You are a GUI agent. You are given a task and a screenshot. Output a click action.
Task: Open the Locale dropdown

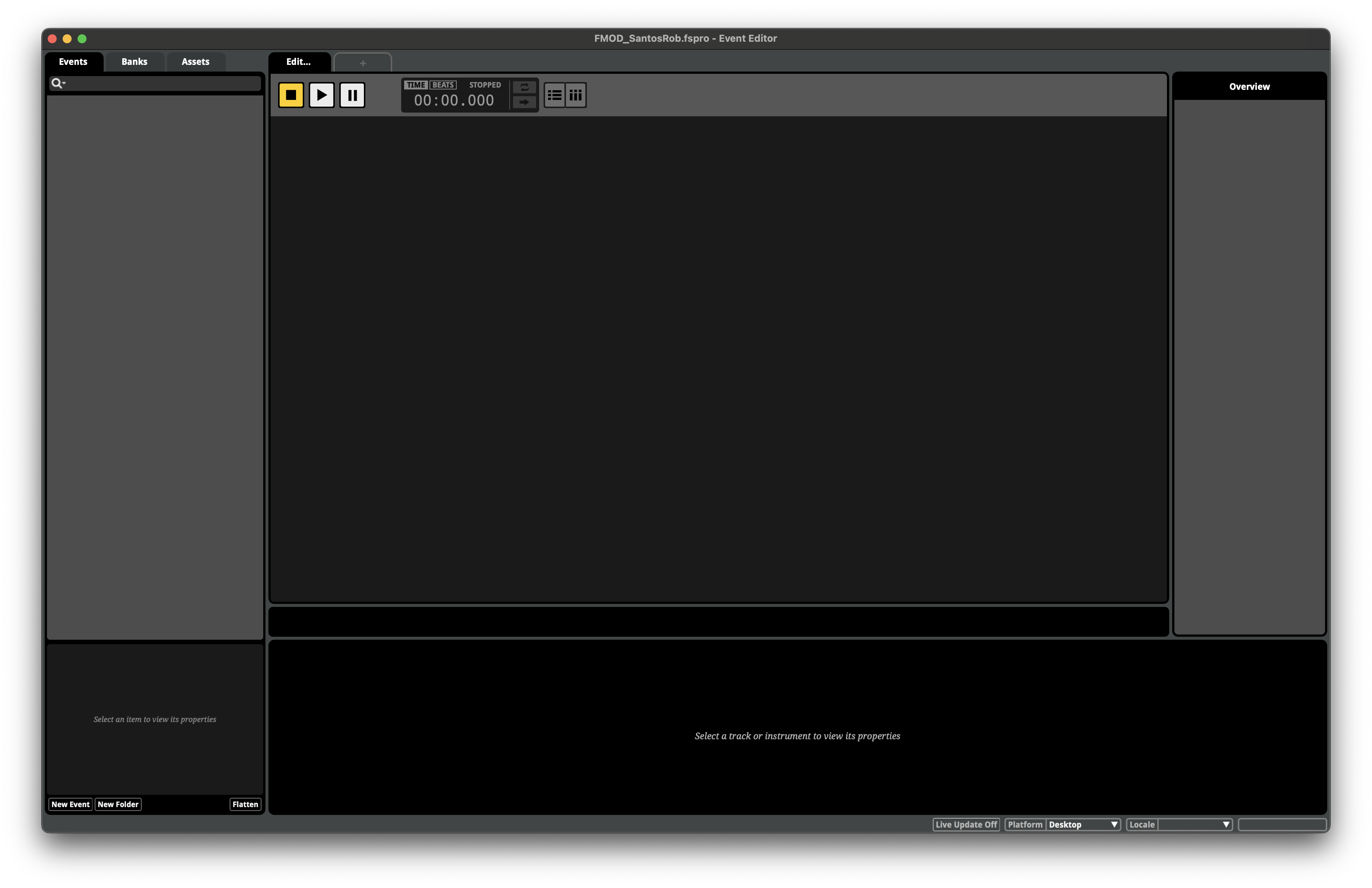coord(1194,825)
